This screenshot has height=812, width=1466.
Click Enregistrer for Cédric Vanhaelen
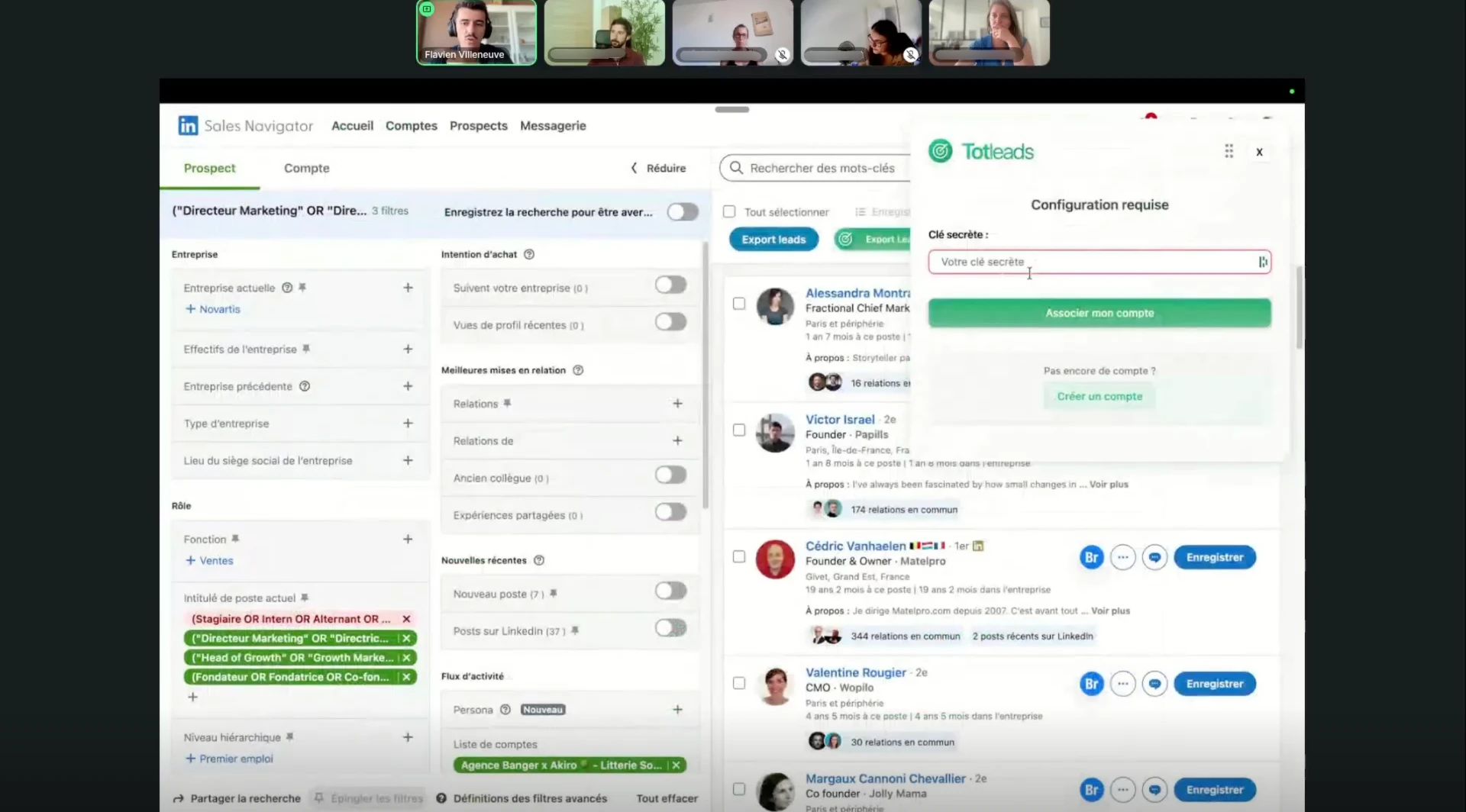[x=1215, y=558]
